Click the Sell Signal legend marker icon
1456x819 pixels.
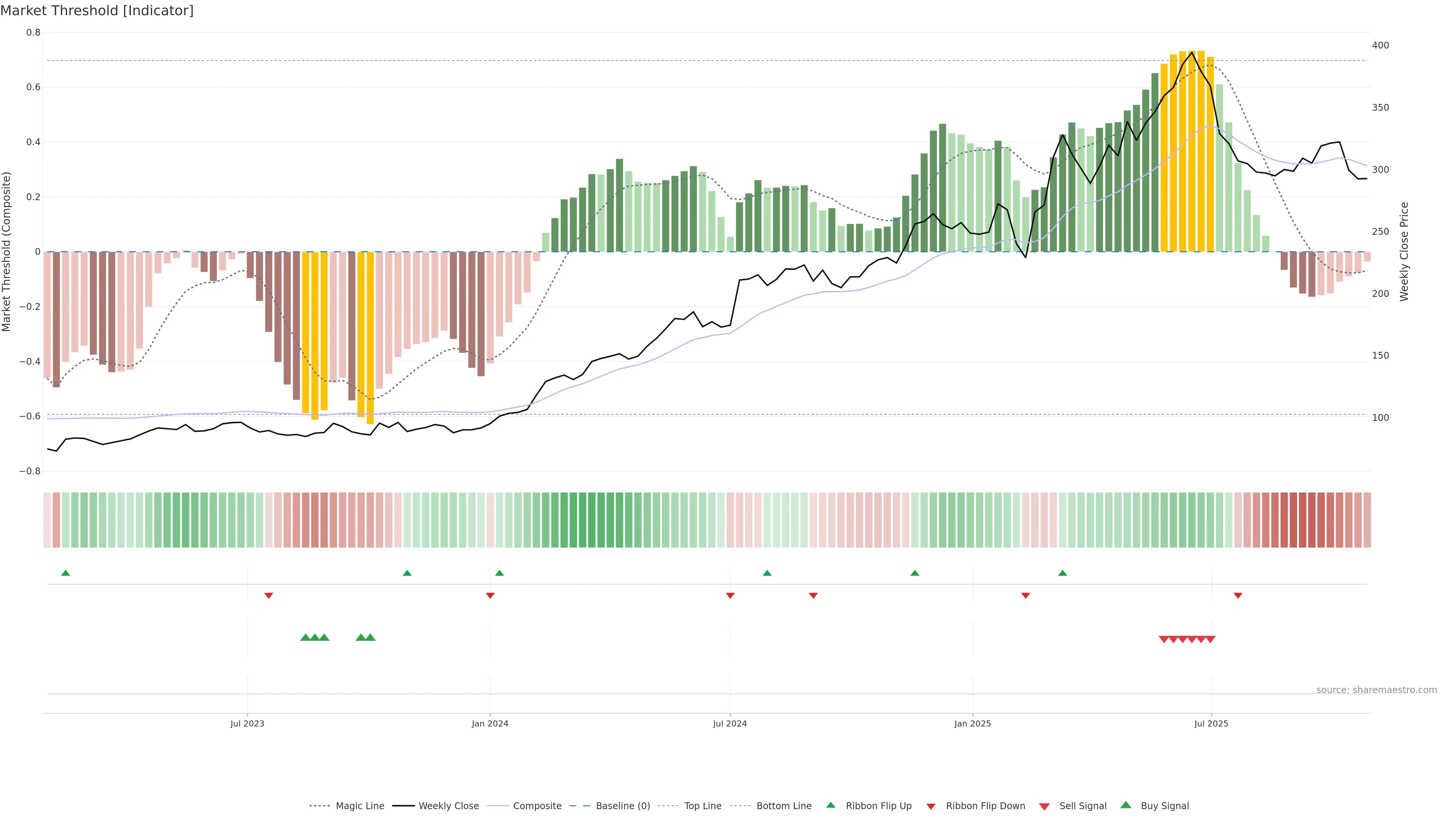coord(1044,806)
